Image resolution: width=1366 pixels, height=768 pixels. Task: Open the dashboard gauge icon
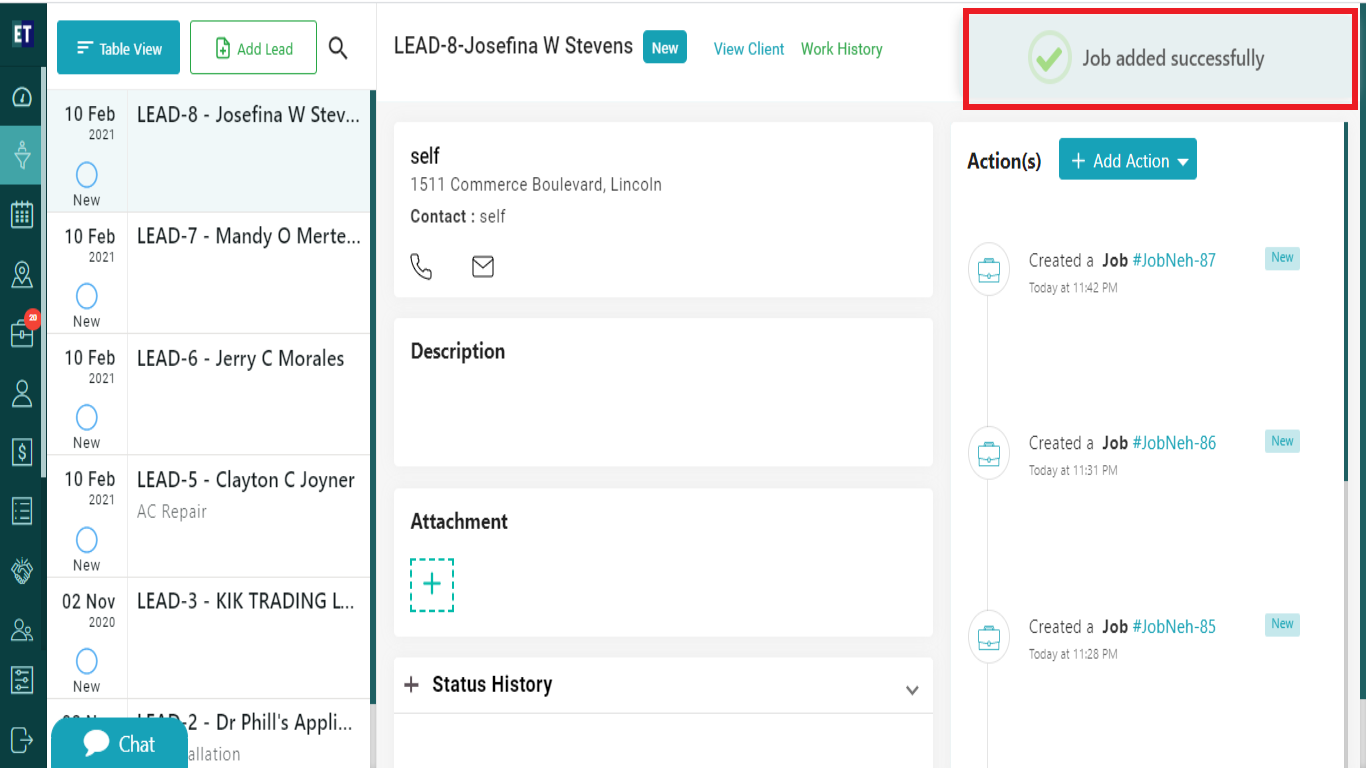pyautogui.click(x=22, y=97)
